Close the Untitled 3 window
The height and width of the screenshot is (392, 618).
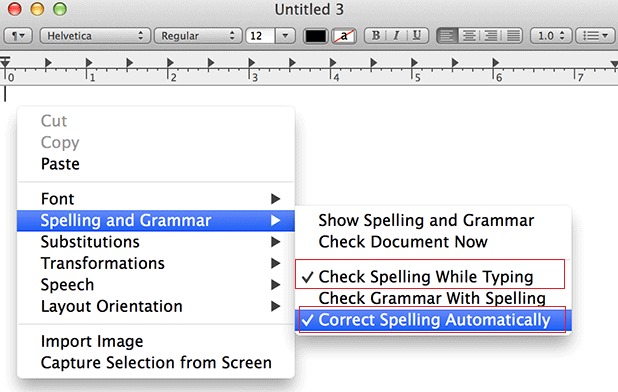[14, 9]
